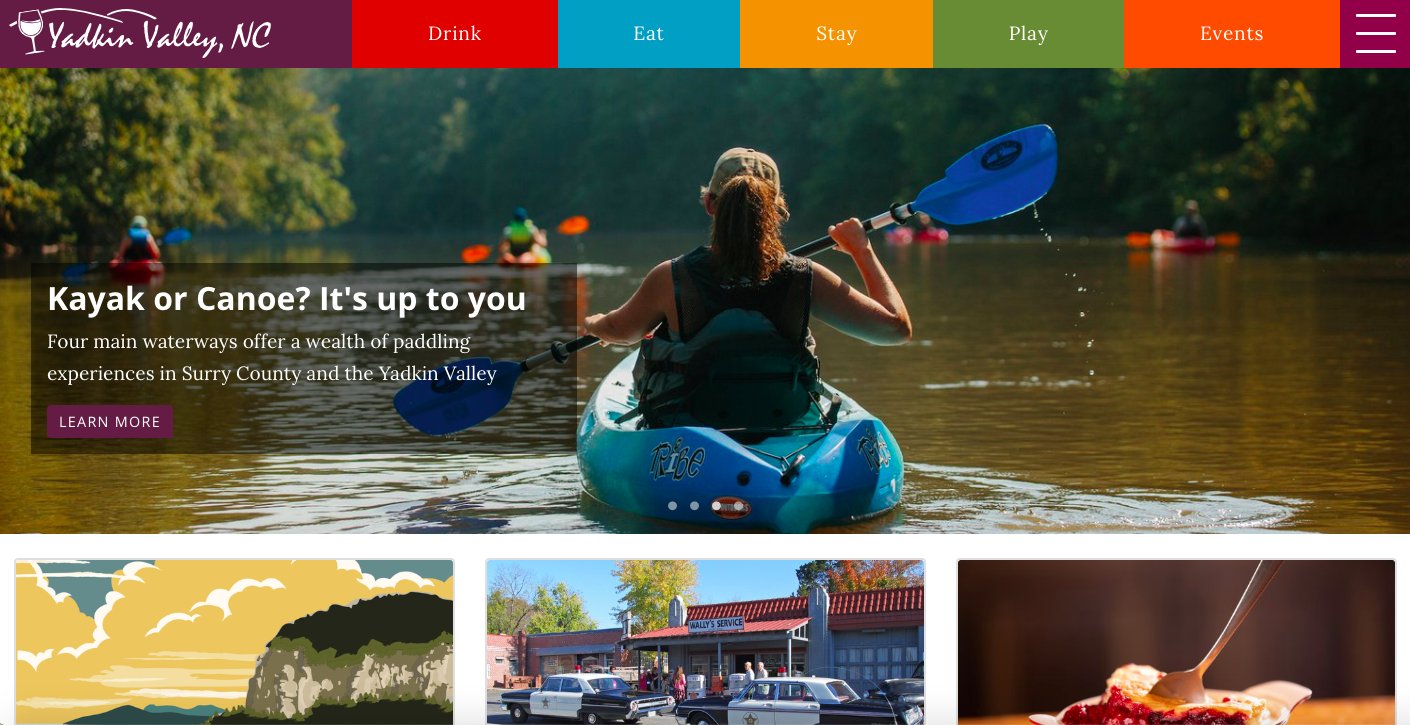Jump to the fourth carousel slide dot
Image resolution: width=1410 pixels, height=725 pixels.
pos(738,506)
